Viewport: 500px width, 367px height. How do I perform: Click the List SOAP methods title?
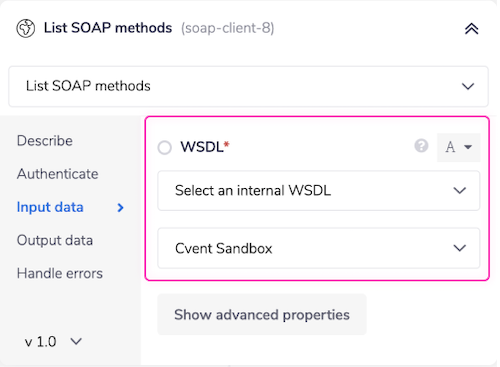coord(108,28)
